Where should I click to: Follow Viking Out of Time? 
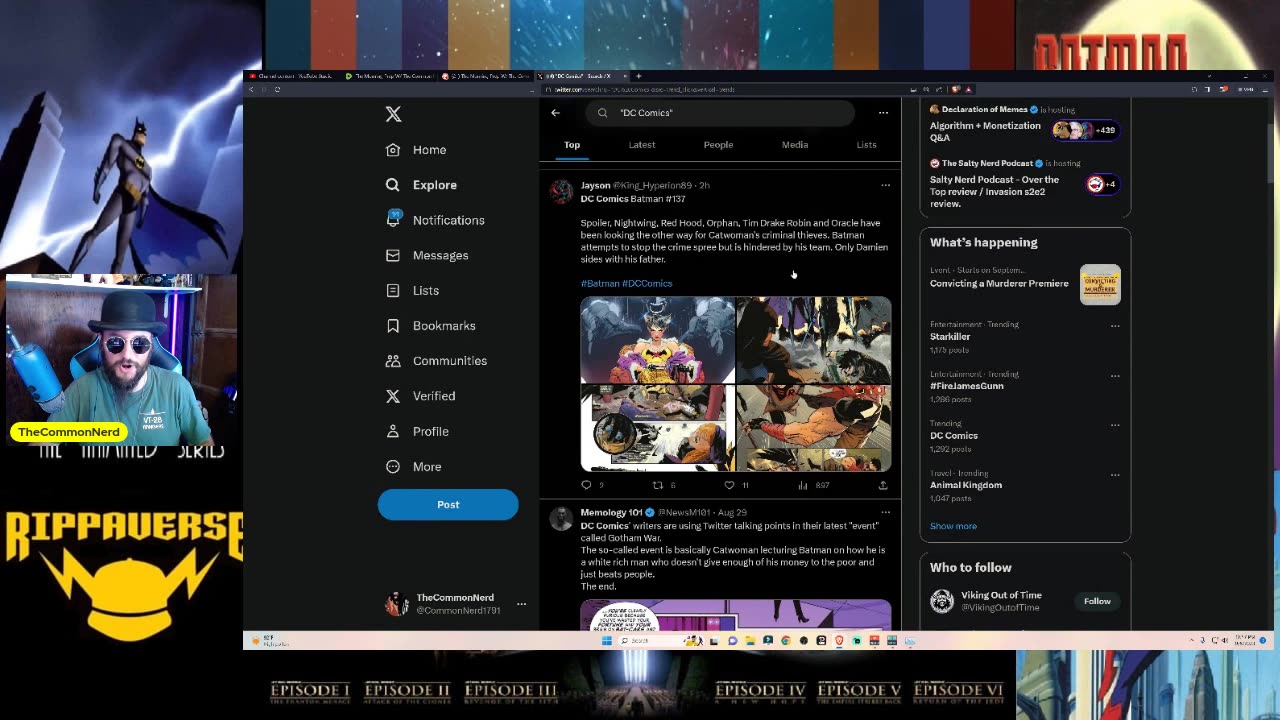[1097, 601]
